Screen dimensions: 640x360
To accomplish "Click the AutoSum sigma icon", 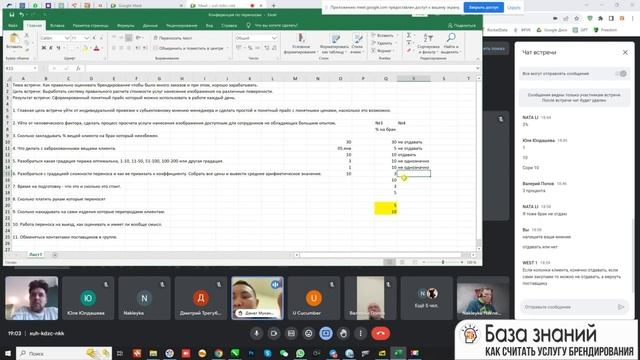I will click(x=409, y=36).
